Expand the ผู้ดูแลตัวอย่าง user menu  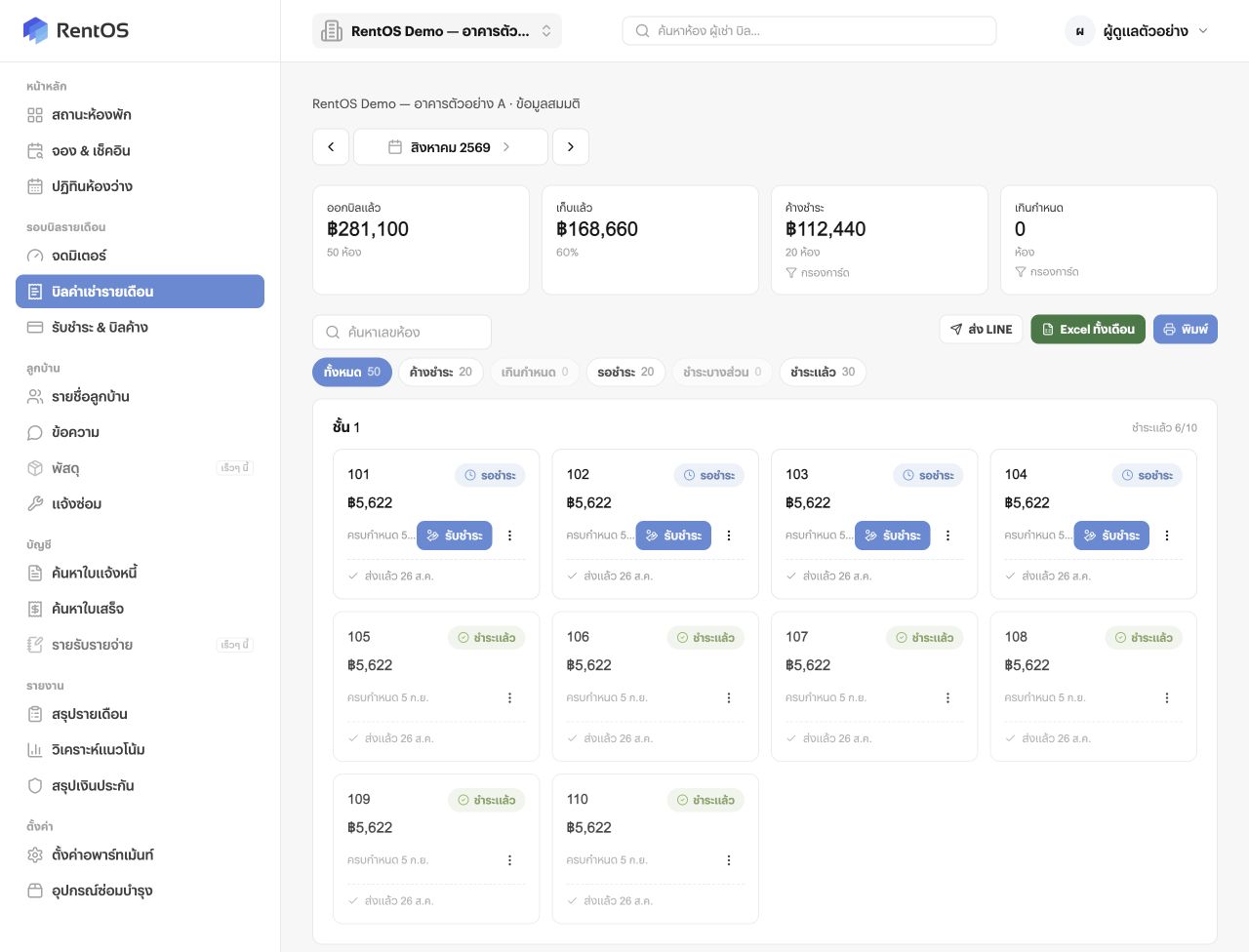[x=1138, y=31]
